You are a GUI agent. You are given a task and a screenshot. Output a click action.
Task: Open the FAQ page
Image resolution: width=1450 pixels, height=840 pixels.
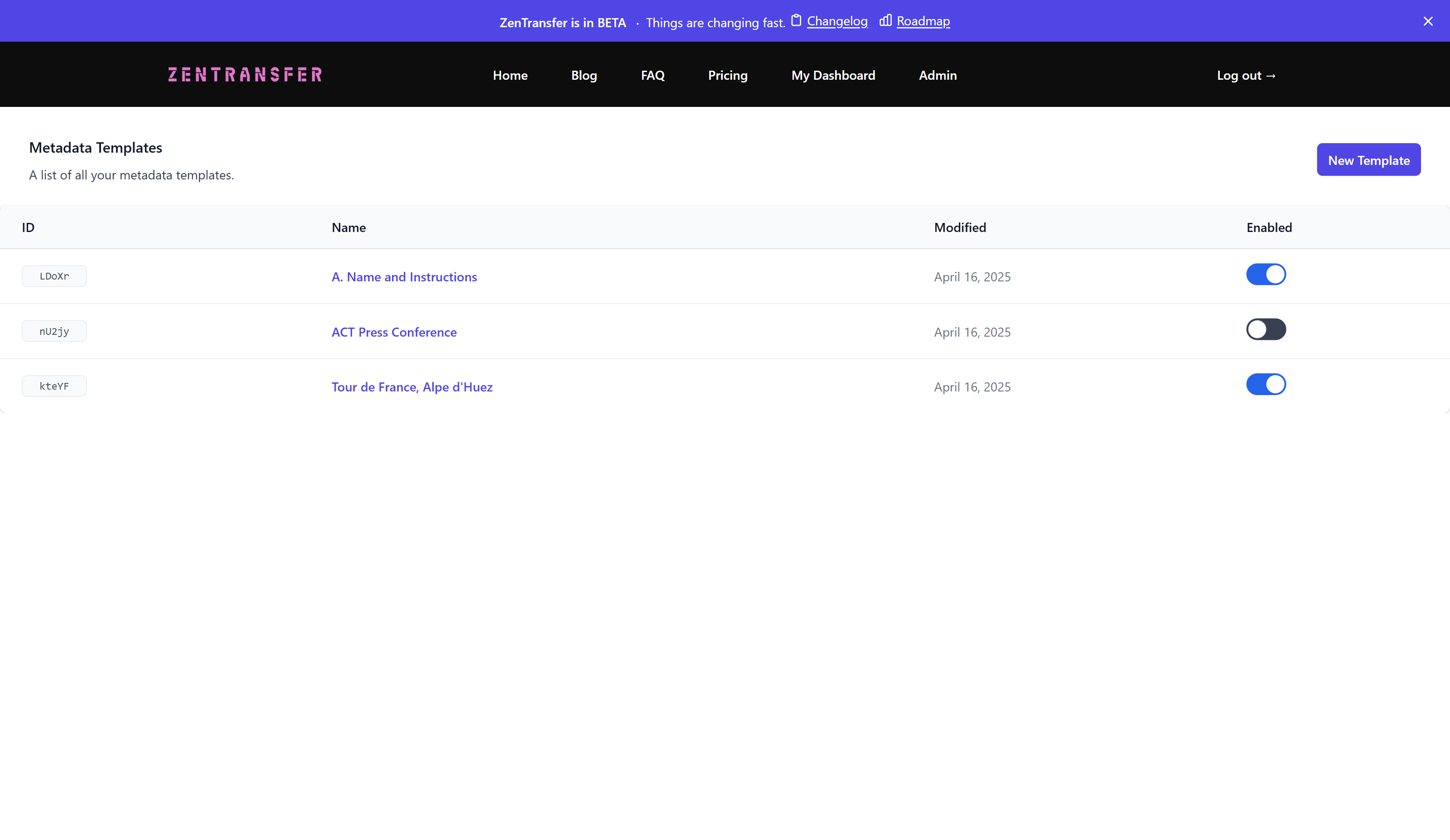tap(652, 75)
